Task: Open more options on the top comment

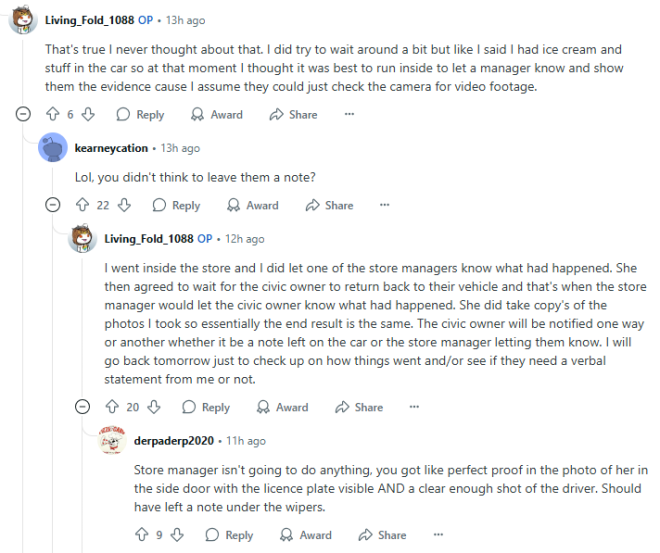Action: click(x=348, y=115)
